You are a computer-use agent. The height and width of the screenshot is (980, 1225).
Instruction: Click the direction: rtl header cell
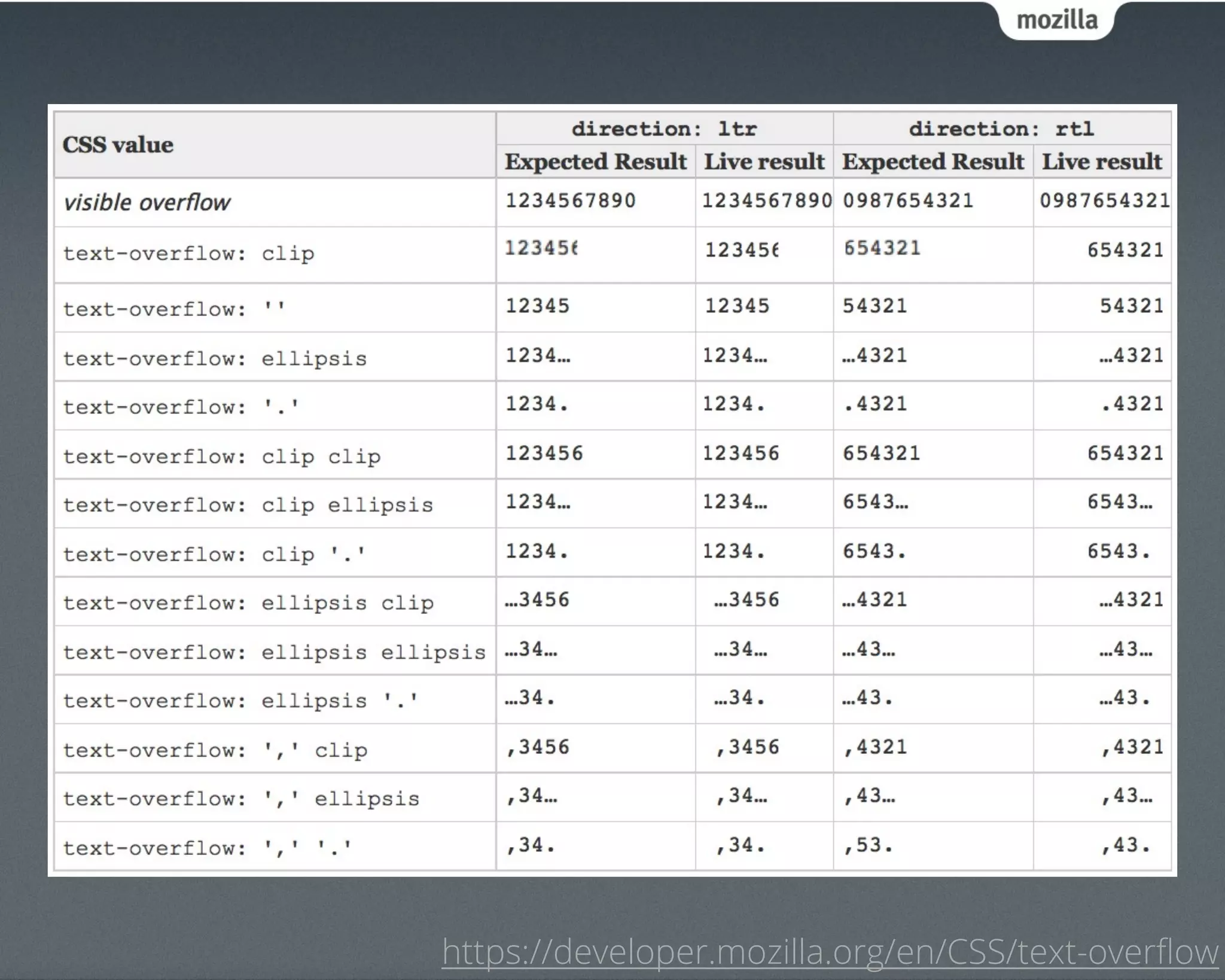[1001, 129]
